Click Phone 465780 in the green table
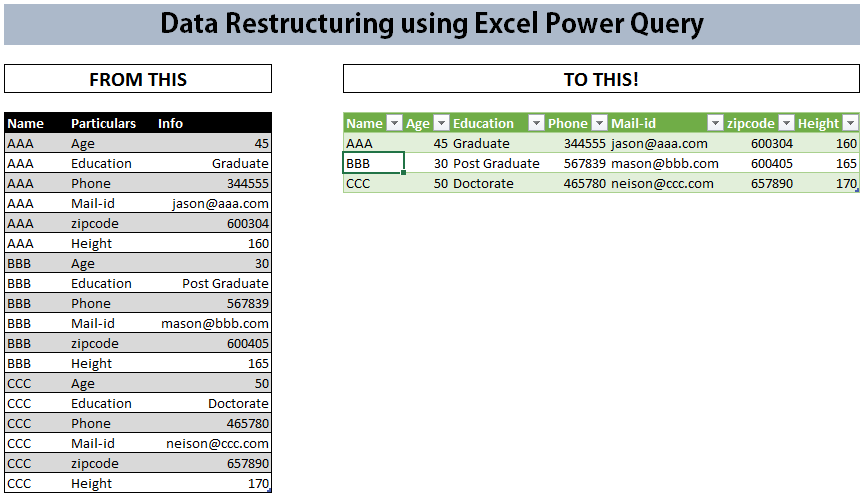Screen dimensions: 865x497 585,183
